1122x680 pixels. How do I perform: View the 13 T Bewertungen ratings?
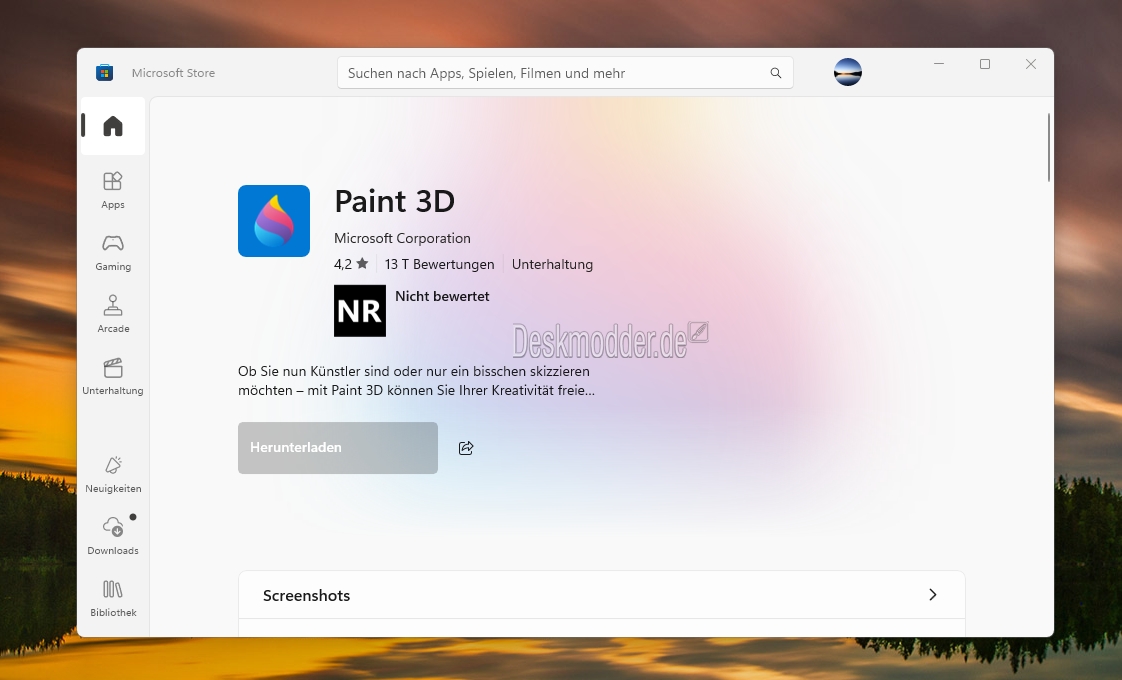coord(439,264)
